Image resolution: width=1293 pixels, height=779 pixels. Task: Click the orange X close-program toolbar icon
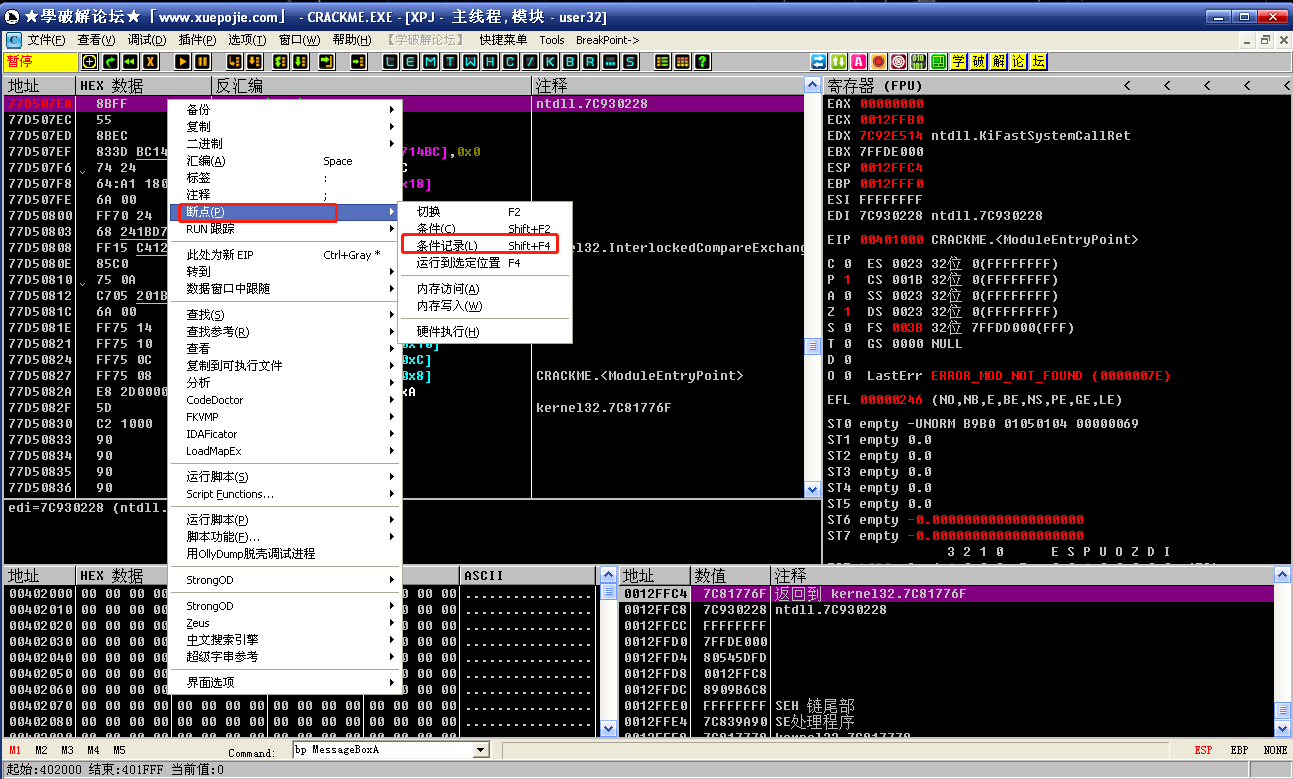tap(150, 61)
